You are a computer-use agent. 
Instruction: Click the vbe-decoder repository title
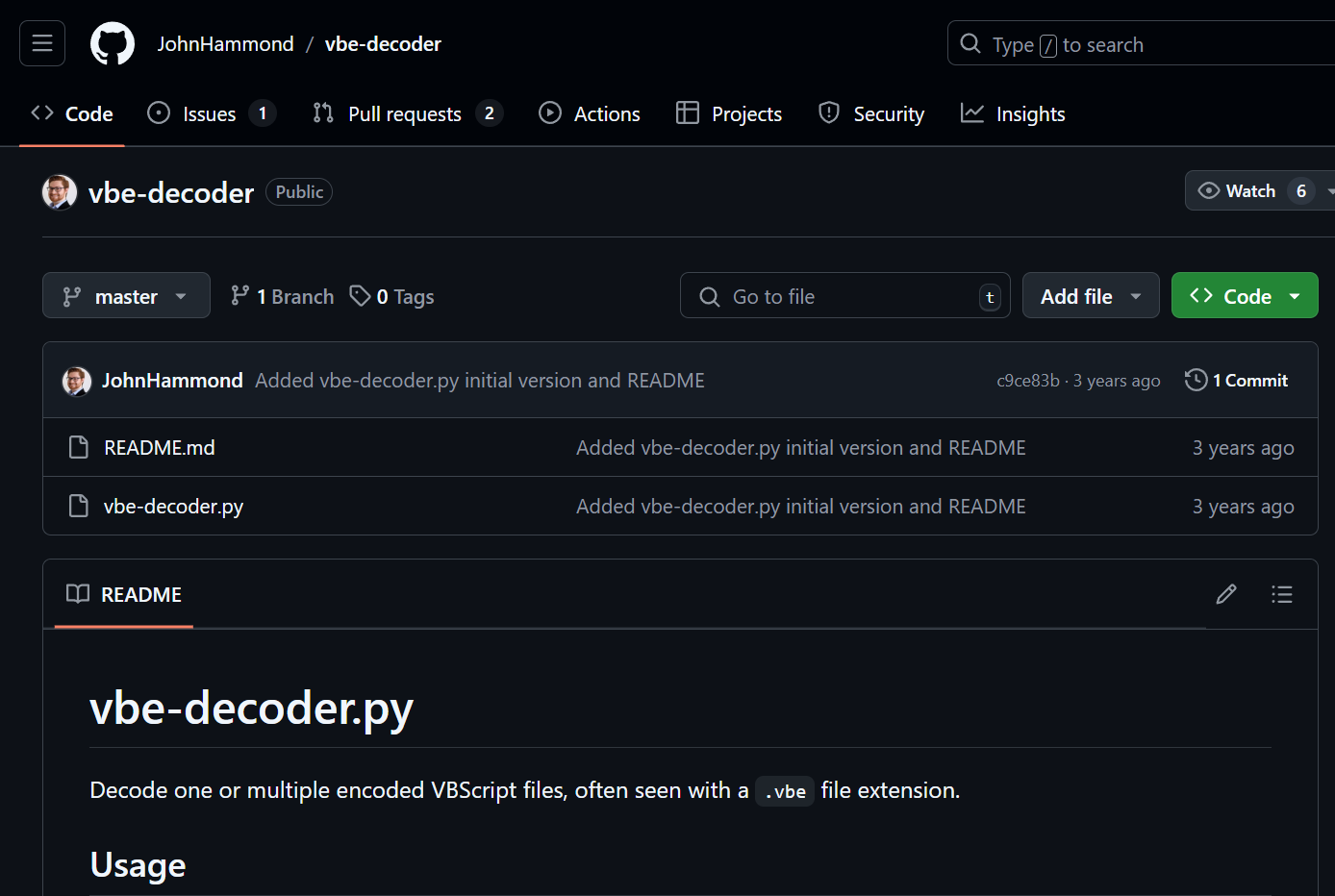click(x=171, y=192)
